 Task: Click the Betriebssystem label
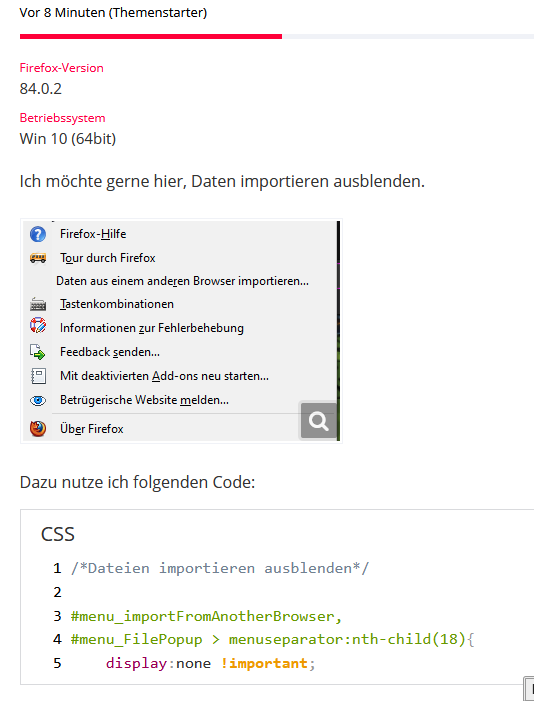[x=62, y=118]
